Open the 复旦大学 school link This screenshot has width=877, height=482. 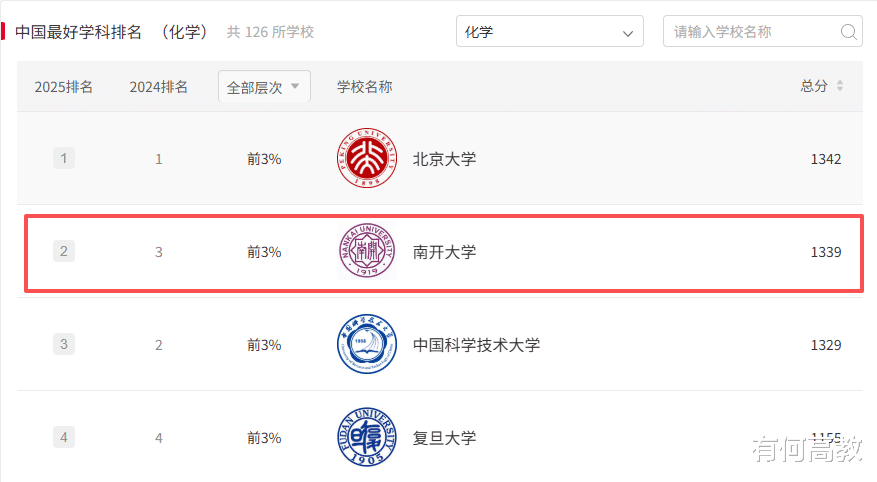coord(445,438)
